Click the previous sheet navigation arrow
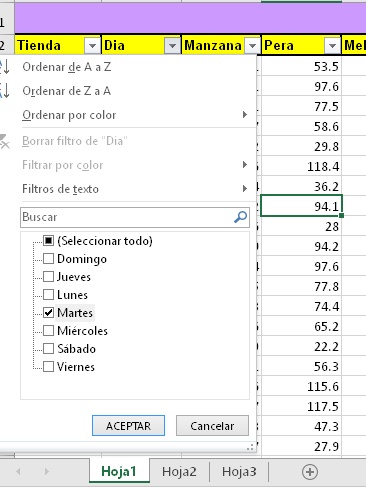The height and width of the screenshot is (487, 366). [x=18, y=472]
